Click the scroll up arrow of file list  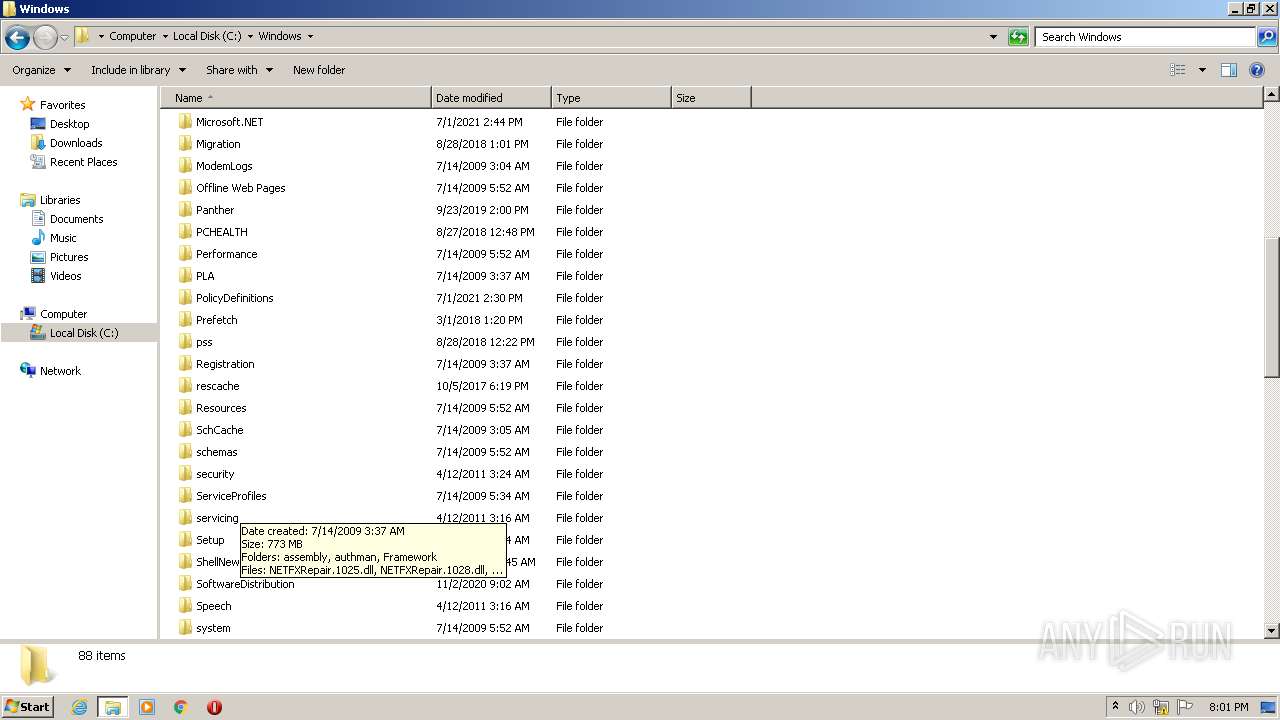click(1271, 94)
